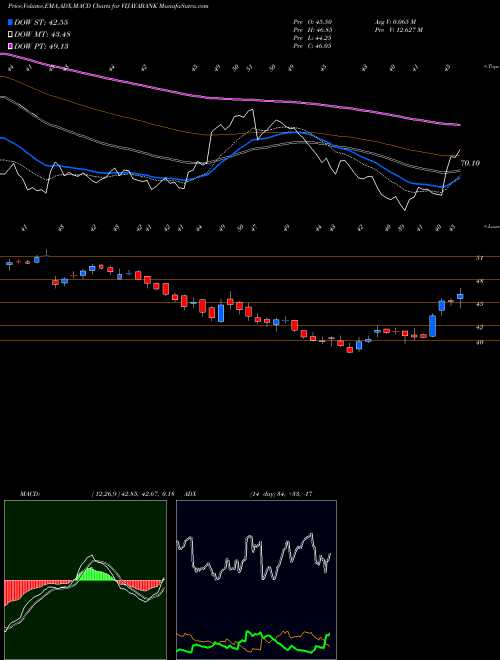Click the thick magenta long-term EMA line
The width and height of the screenshot is (500, 660).
click(x=229, y=98)
